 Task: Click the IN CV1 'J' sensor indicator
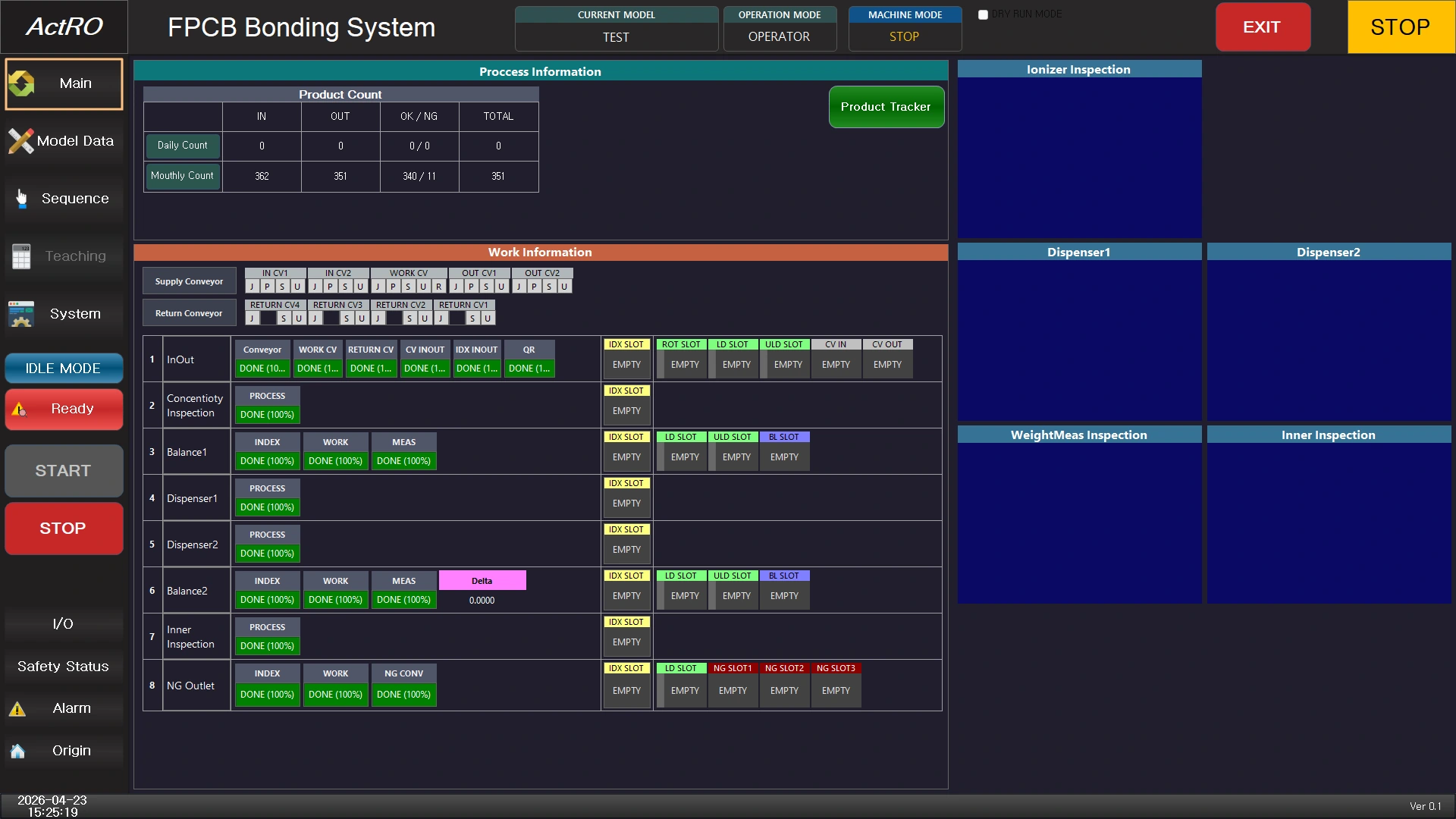point(252,287)
